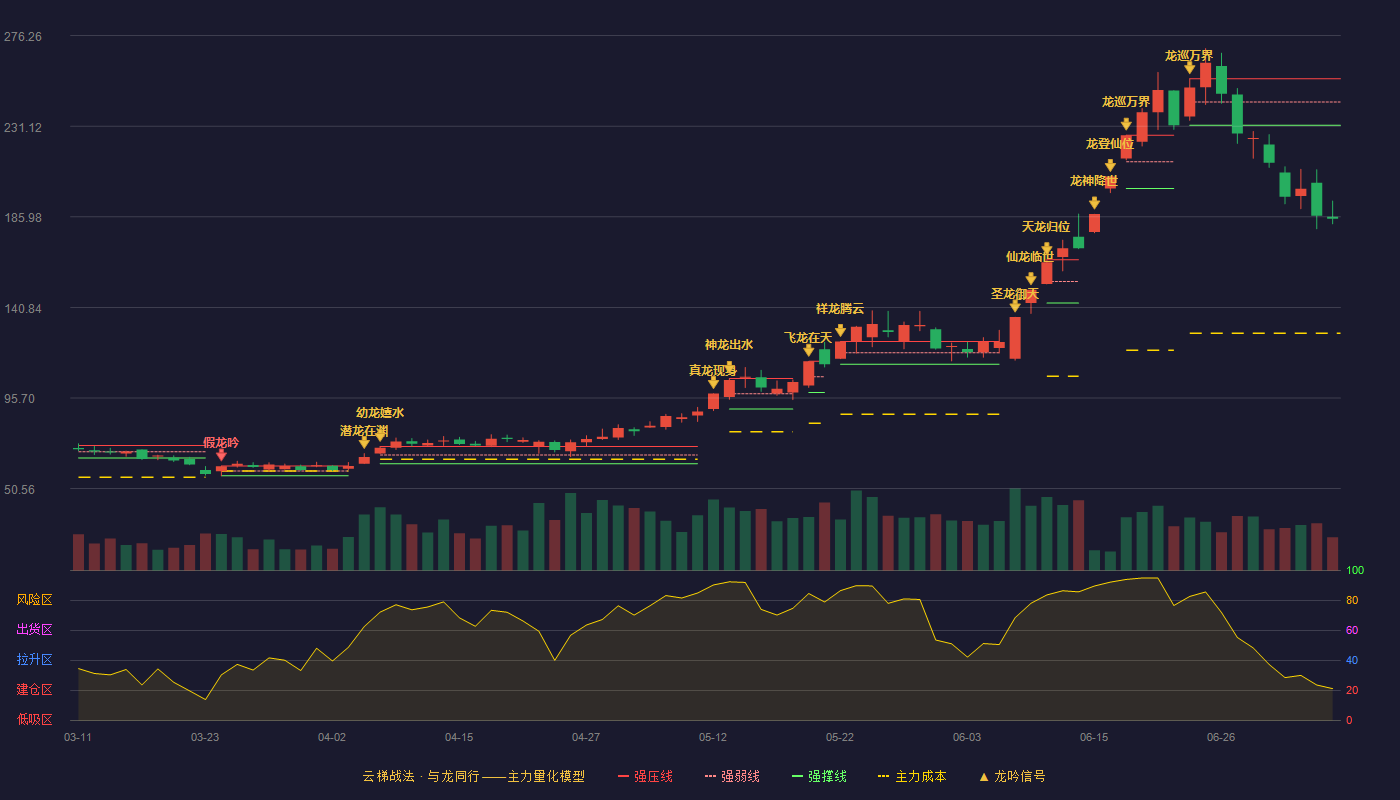
Task: Click the 80 indicator scale value
Action: (x=1352, y=601)
